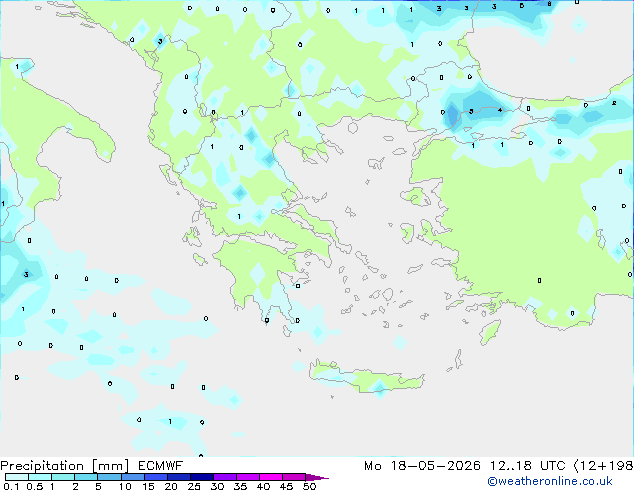Choose the 35–40 mm purple legend swatch
Screen dimensions: 634x490
248,477
